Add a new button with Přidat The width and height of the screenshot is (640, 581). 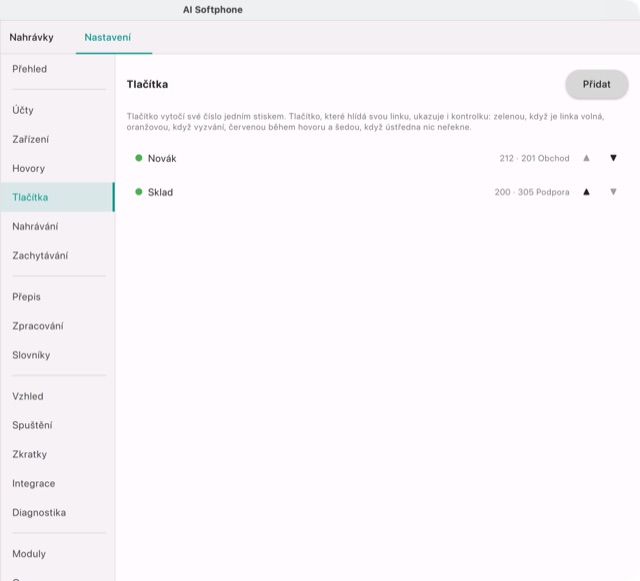tap(596, 84)
